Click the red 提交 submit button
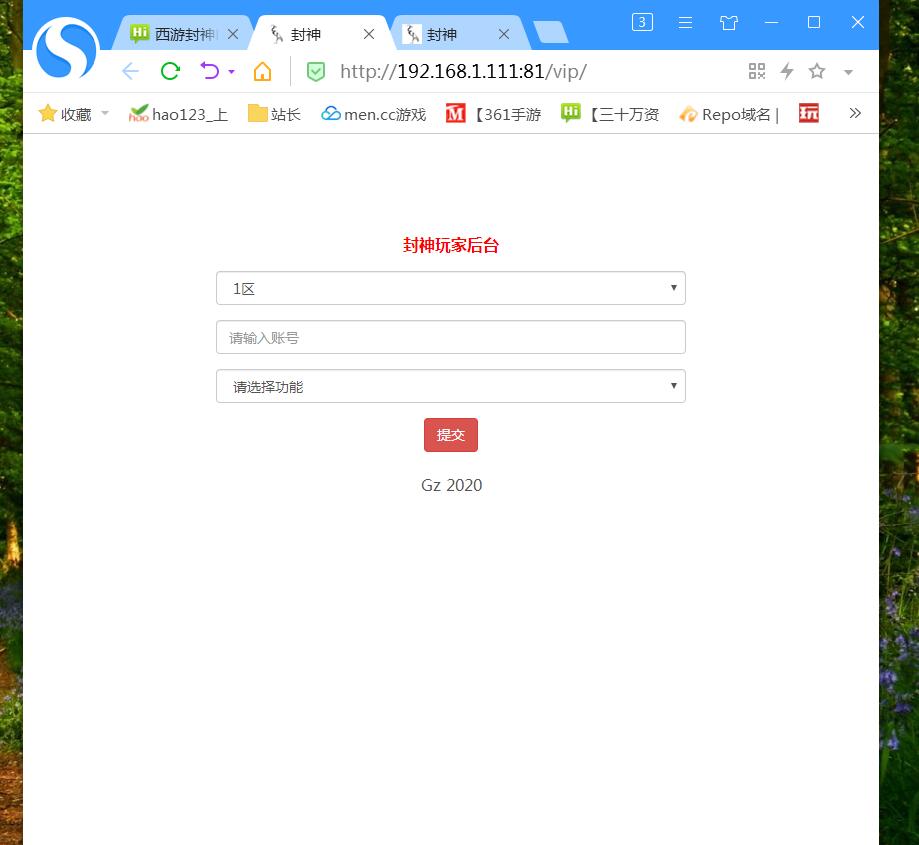 (x=451, y=435)
